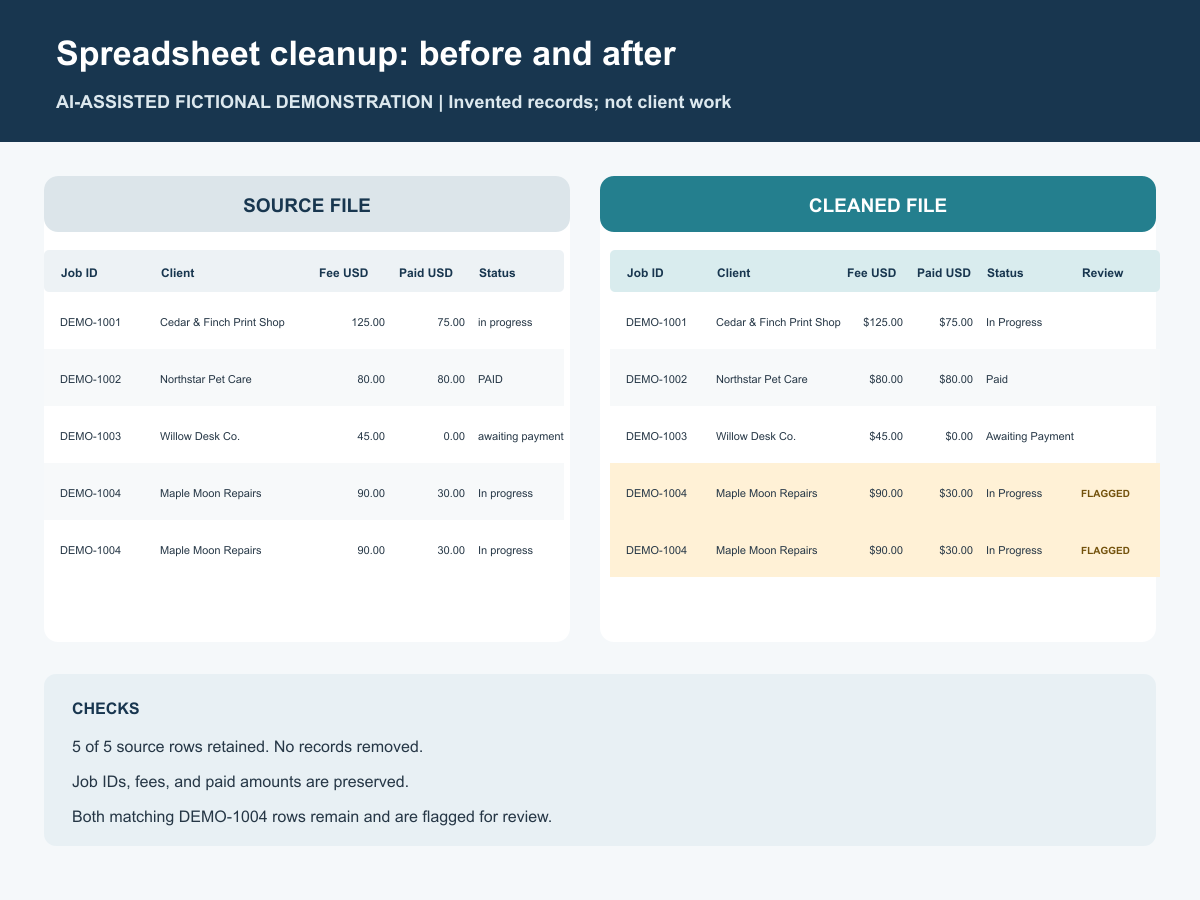Click the Fee USD column header in Cleaned File

pyautogui.click(x=872, y=273)
